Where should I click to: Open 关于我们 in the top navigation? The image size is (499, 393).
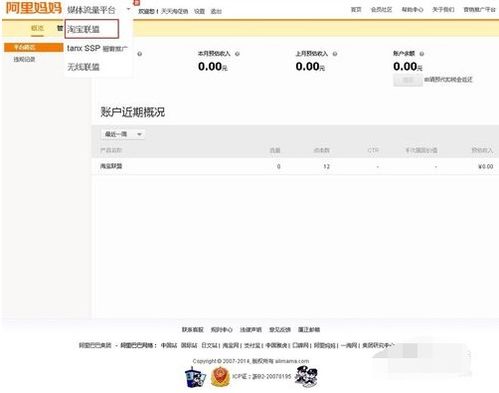pos(443,10)
